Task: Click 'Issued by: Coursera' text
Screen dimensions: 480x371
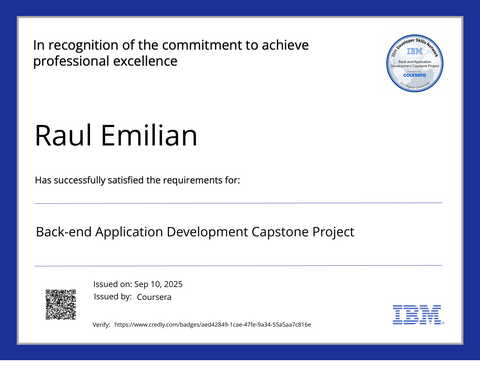Action: coord(132,297)
